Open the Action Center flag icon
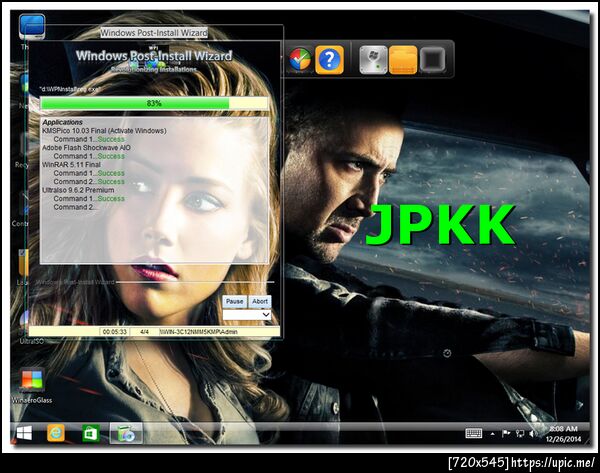This screenshot has width=600, height=473. coord(506,433)
